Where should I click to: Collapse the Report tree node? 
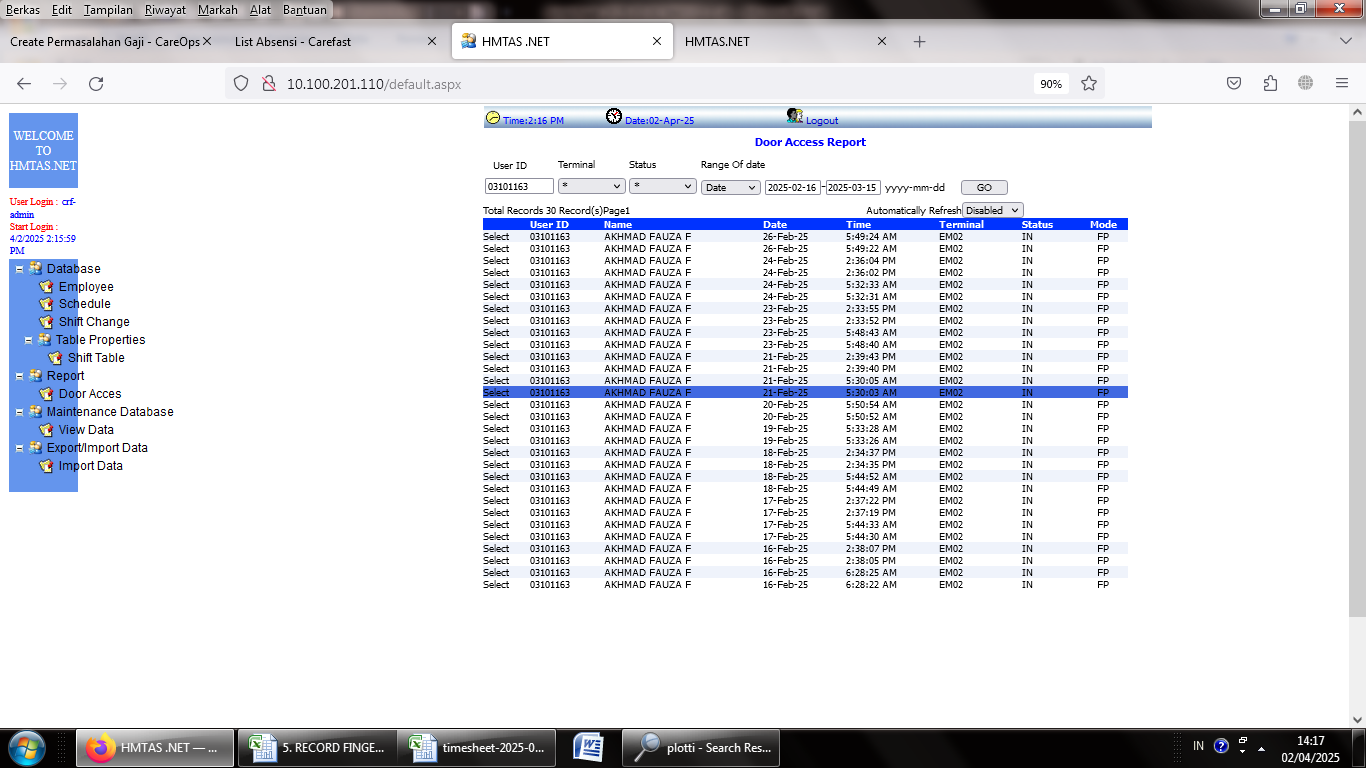[20, 377]
